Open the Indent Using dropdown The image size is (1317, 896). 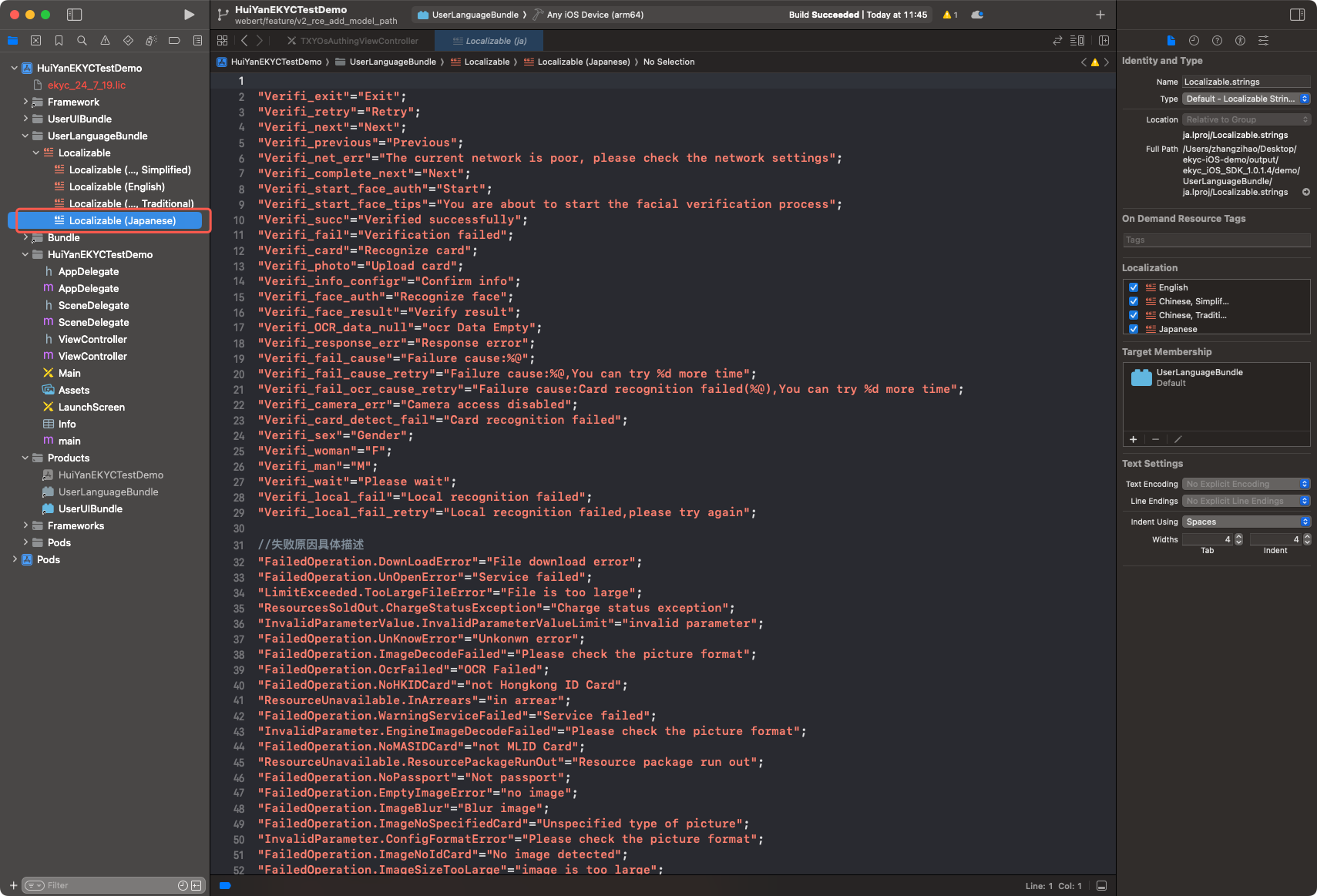coord(1245,522)
